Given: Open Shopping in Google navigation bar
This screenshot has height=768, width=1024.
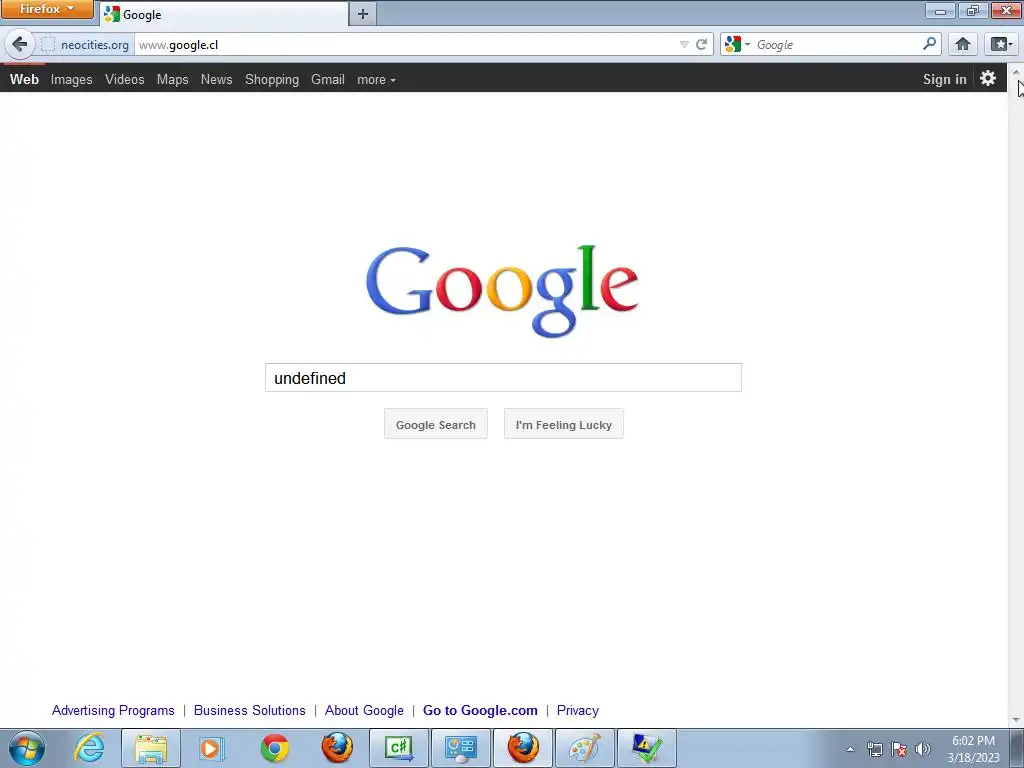Looking at the screenshot, I should point(272,79).
